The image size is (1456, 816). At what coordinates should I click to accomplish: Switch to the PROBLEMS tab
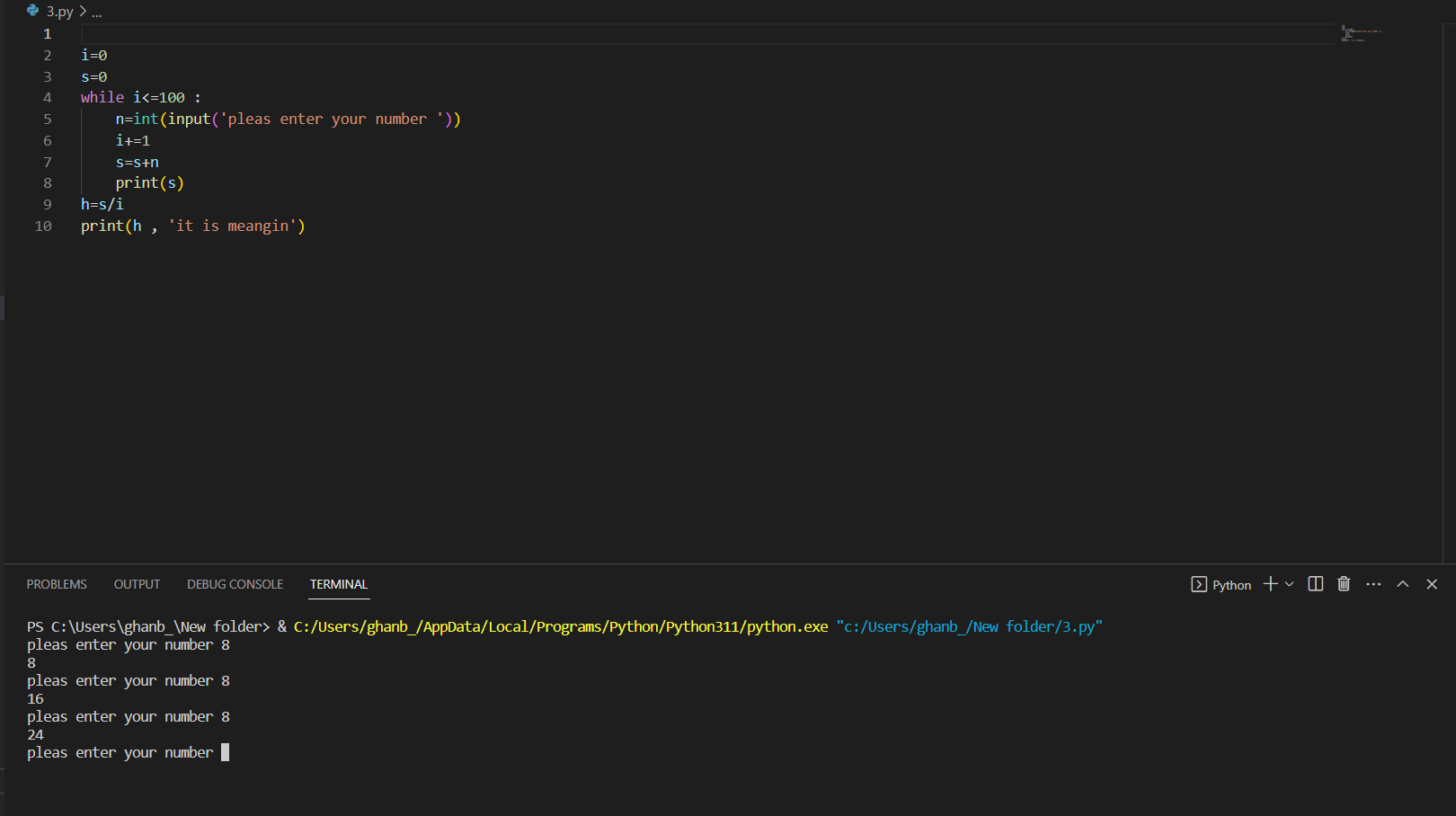(57, 584)
